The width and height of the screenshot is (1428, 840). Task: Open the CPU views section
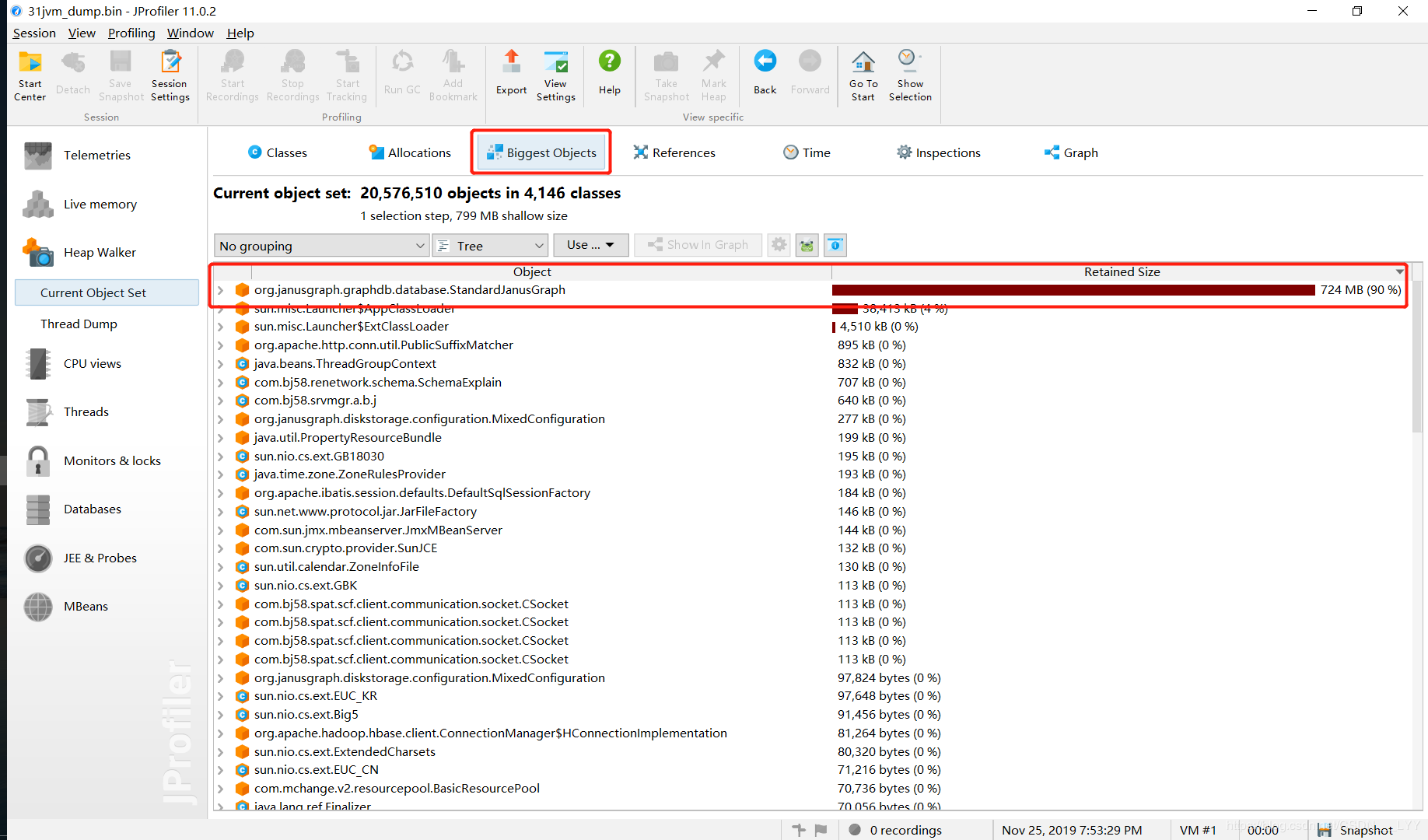coord(92,364)
